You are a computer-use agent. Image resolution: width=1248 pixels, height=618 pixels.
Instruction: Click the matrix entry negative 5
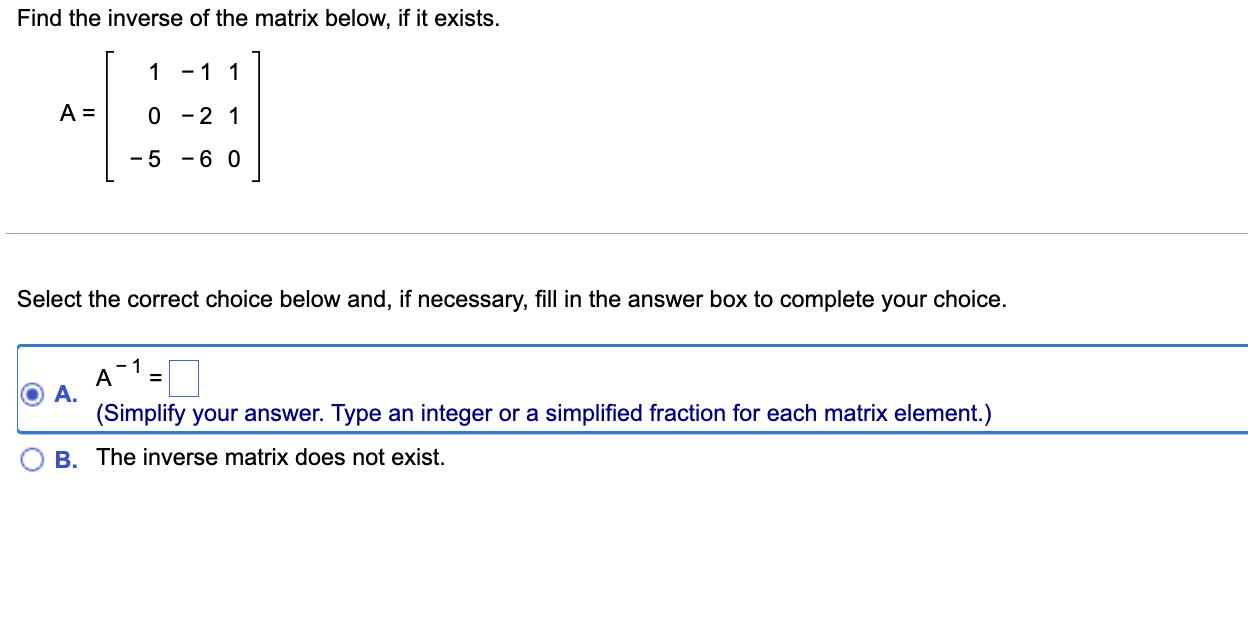click(145, 159)
